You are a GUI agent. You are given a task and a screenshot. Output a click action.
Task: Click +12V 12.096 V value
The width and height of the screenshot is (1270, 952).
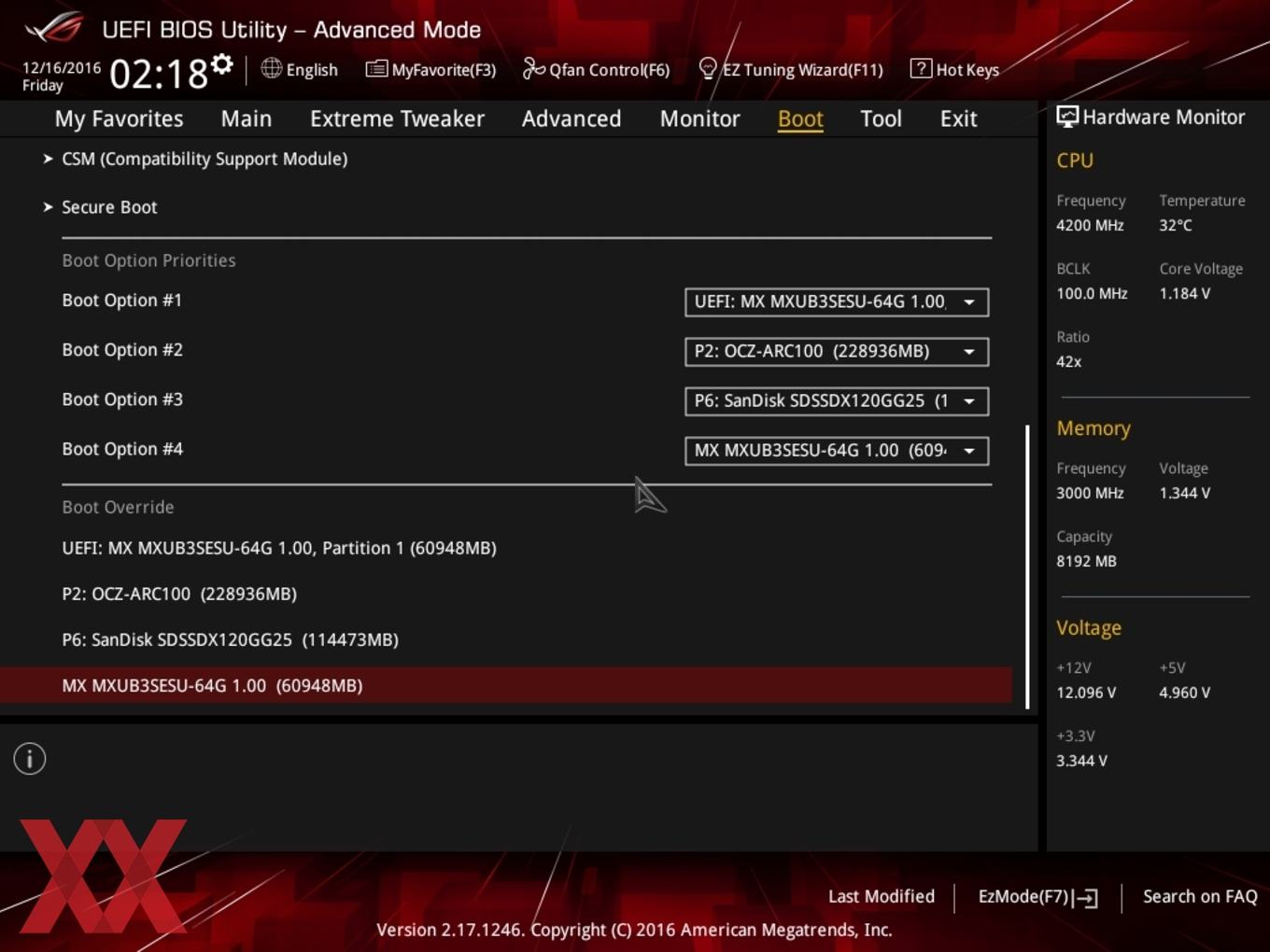pos(1086,693)
